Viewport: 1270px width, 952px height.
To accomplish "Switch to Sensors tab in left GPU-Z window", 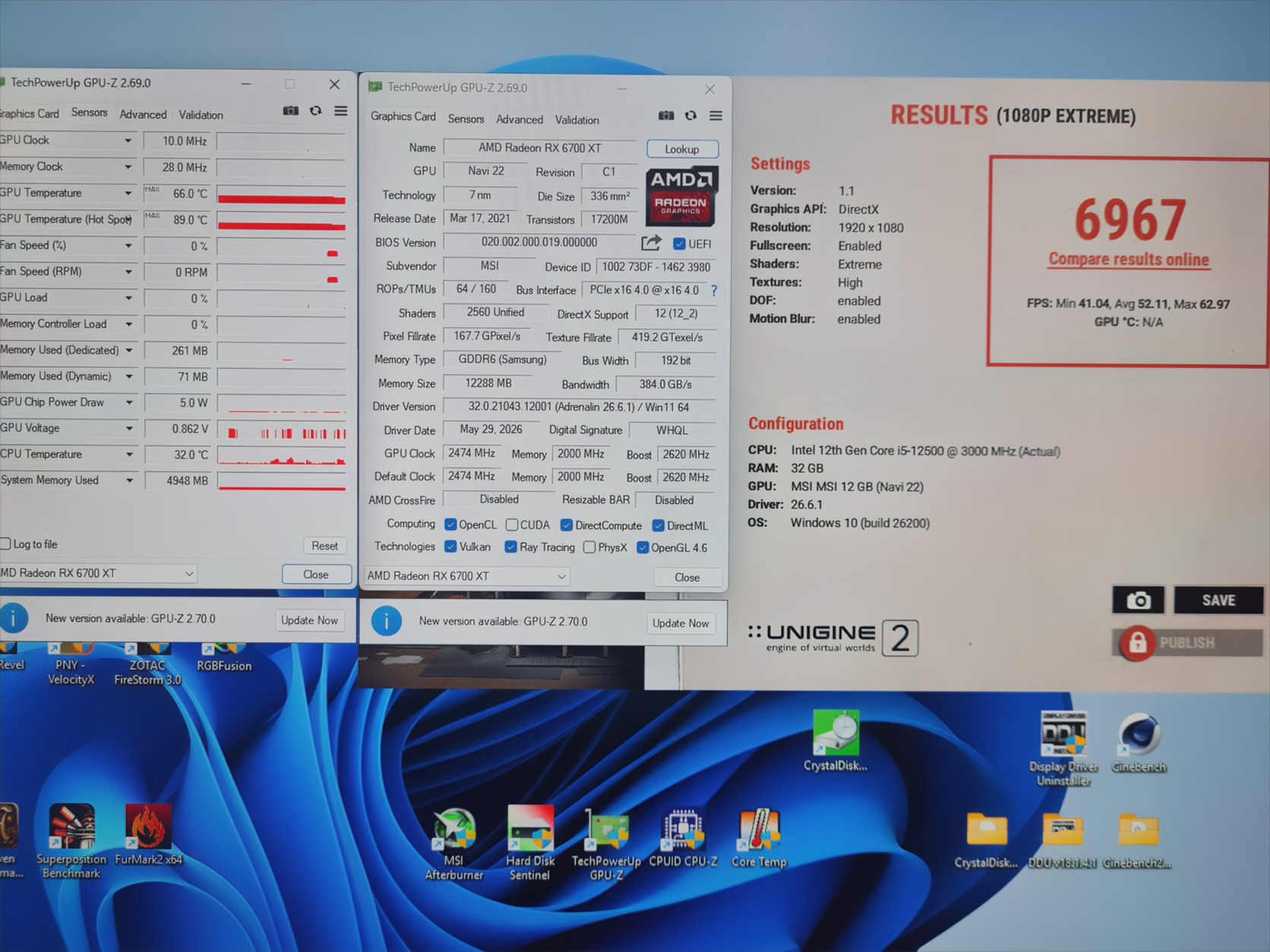I will coord(90,112).
